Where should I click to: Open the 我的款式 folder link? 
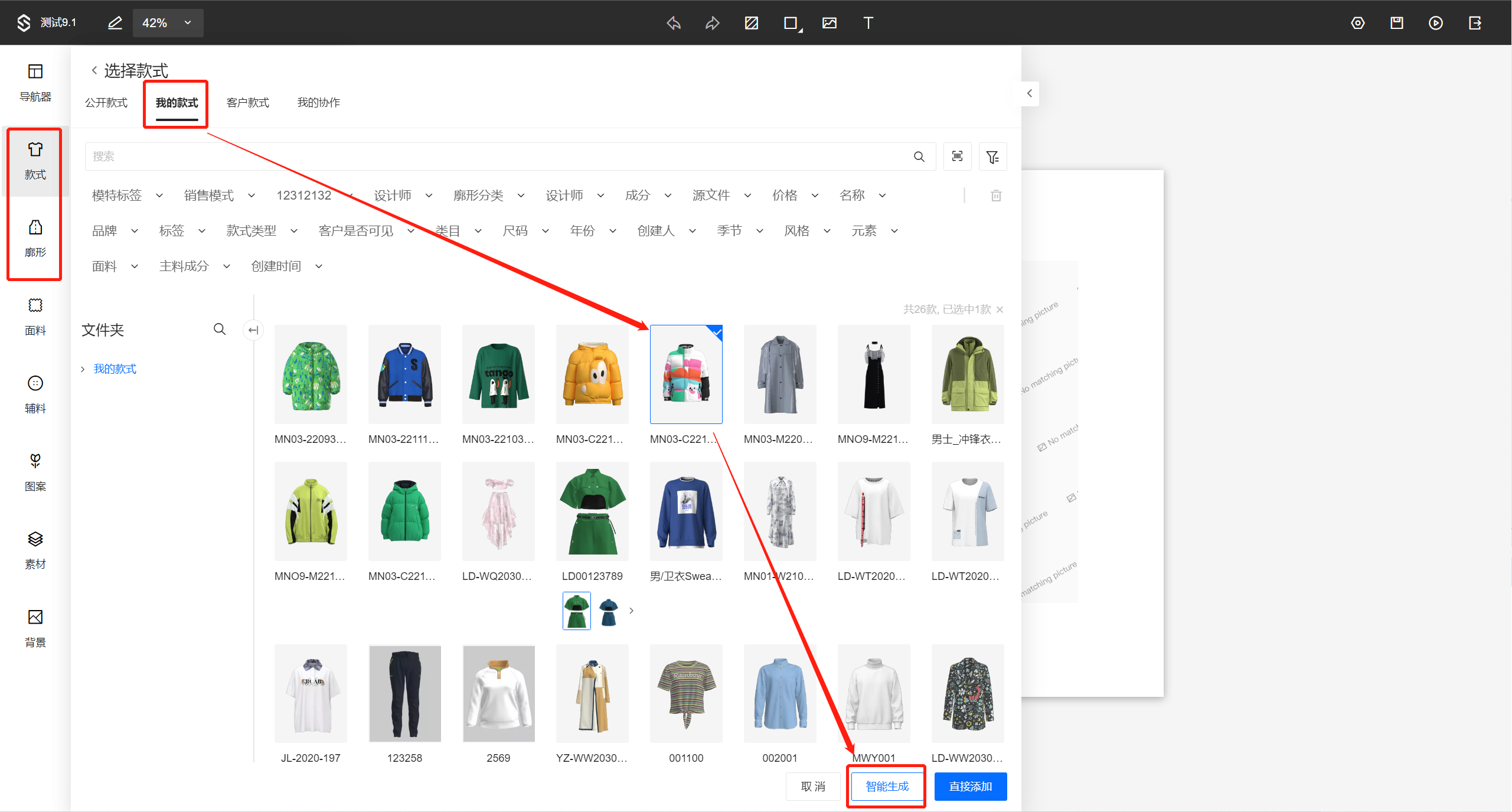(115, 369)
